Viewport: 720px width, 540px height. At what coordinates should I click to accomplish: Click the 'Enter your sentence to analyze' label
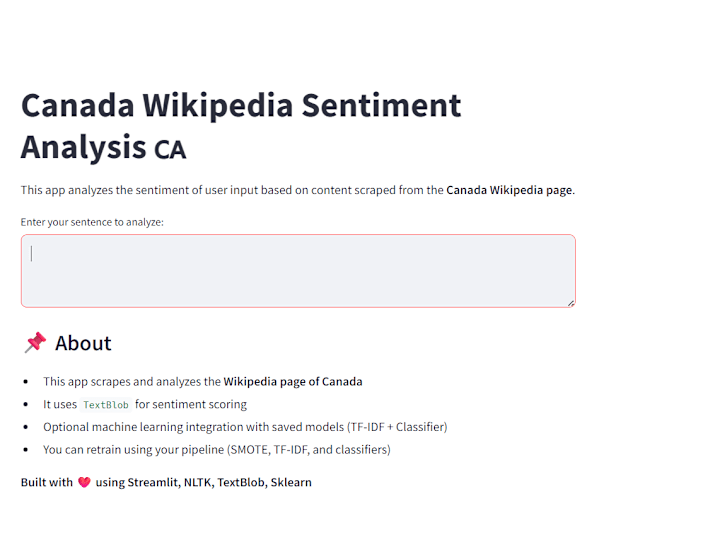tap(92, 222)
